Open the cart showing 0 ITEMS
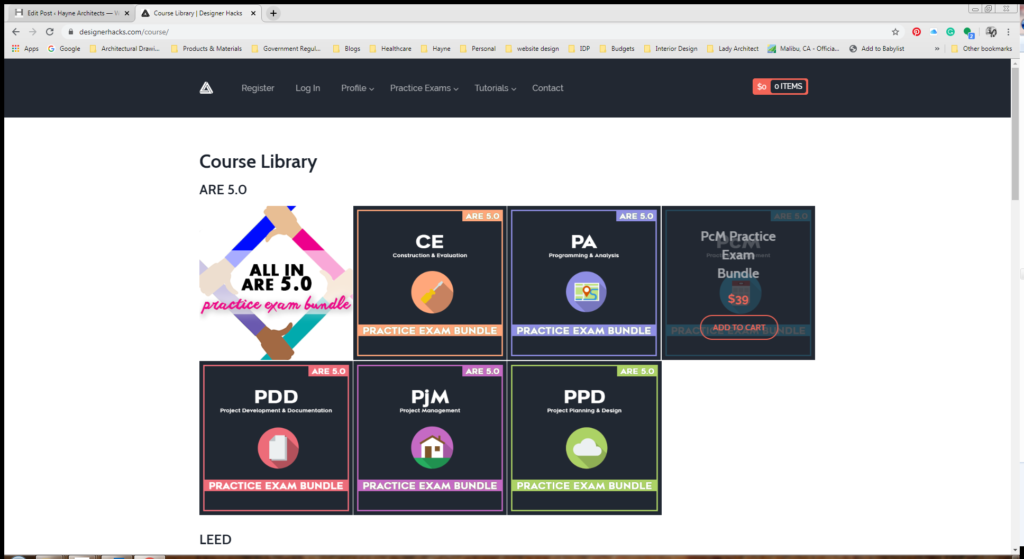1024x559 pixels. pos(780,86)
